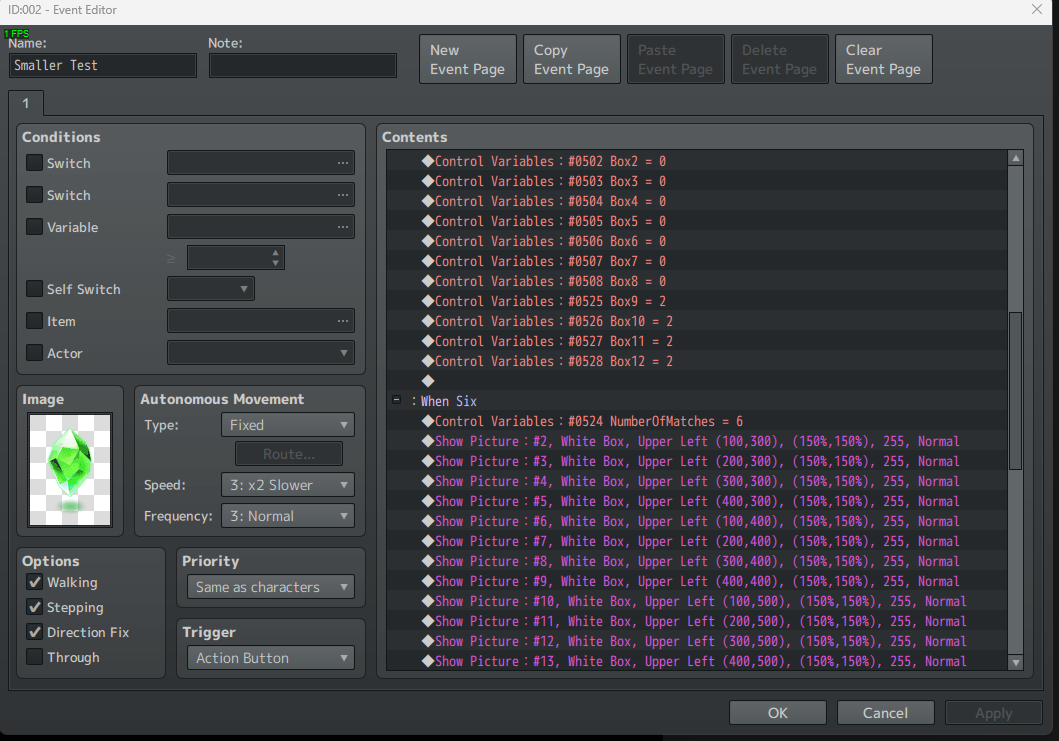Select Control Variables #0526 Box10 = 2 line
Image resolution: width=1059 pixels, height=741 pixels.
pos(697,321)
